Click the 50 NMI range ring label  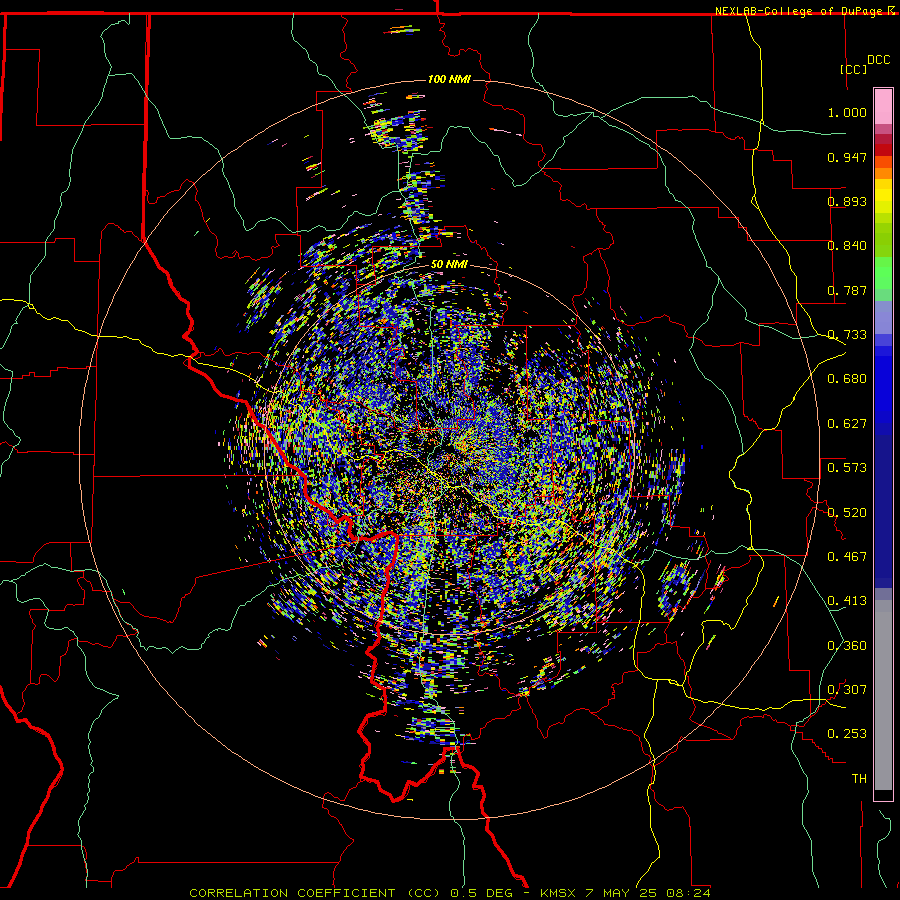pyautogui.click(x=449, y=264)
